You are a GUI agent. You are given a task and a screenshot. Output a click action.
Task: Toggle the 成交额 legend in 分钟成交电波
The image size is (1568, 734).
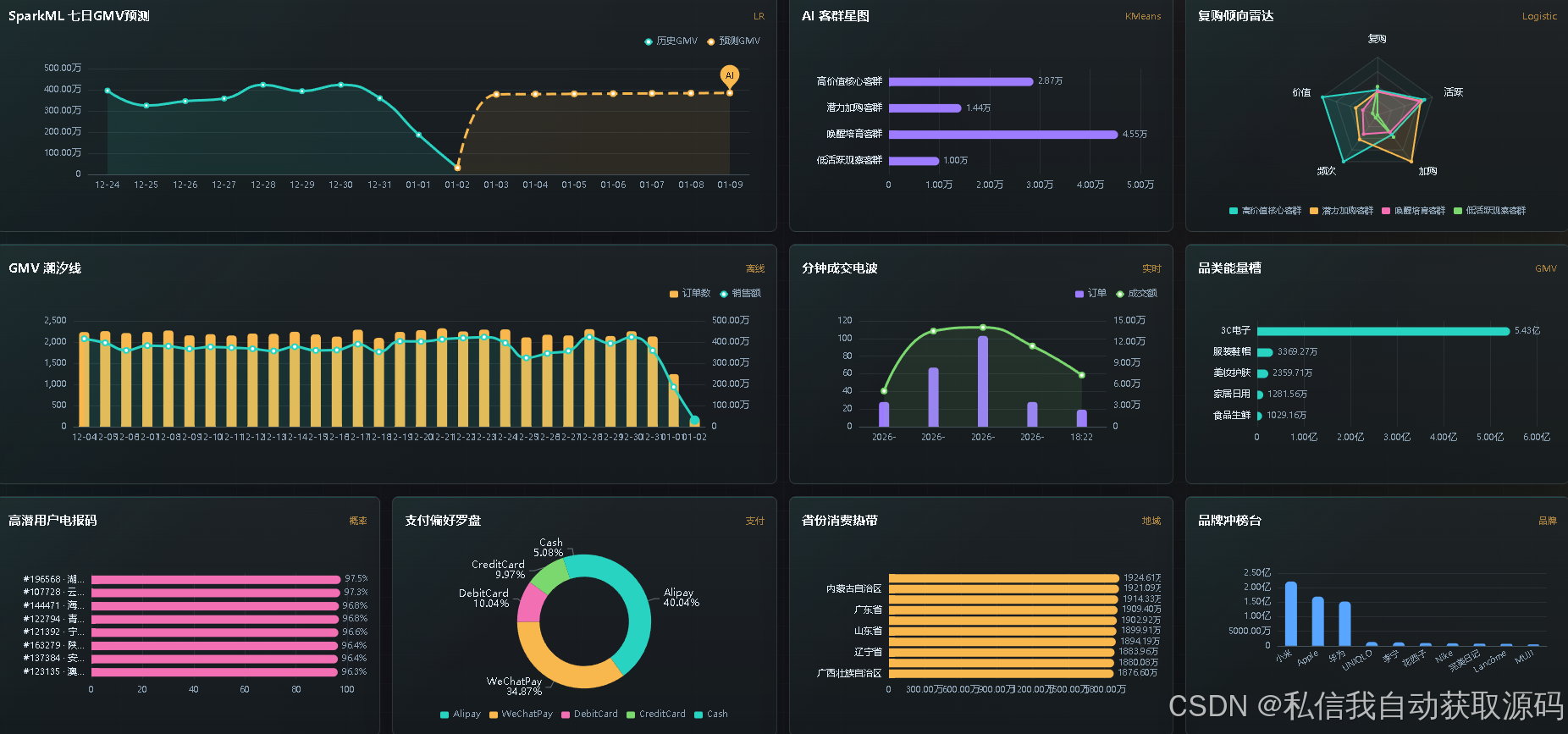(x=1136, y=294)
